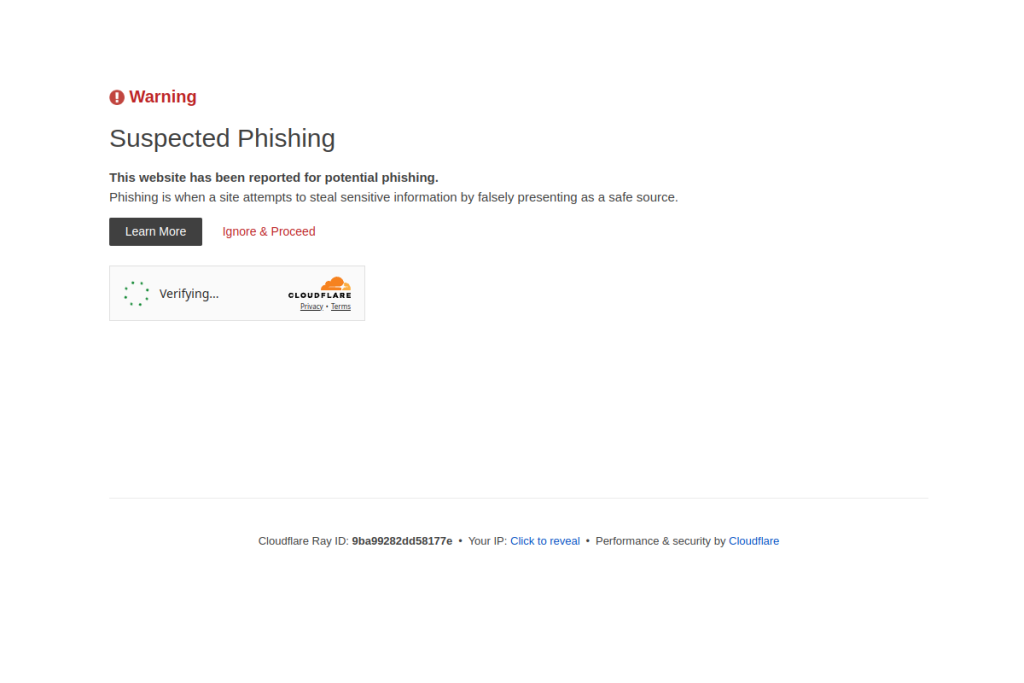Click the Ray ID value 9ba99282dd58177e
This screenshot has height=683, width=1024.
tap(402, 541)
